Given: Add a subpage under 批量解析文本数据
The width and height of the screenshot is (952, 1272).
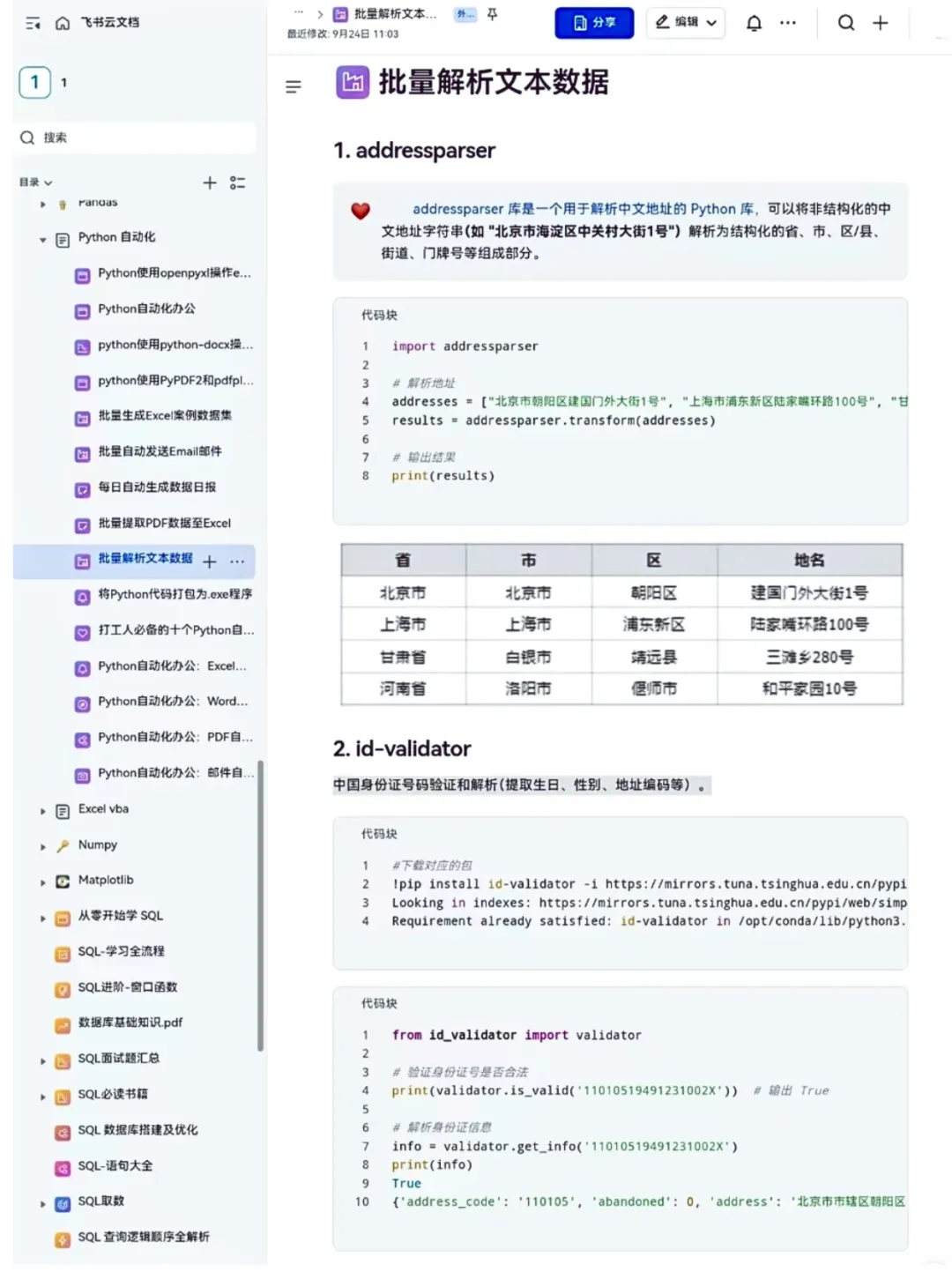Looking at the screenshot, I should coord(210,562).
